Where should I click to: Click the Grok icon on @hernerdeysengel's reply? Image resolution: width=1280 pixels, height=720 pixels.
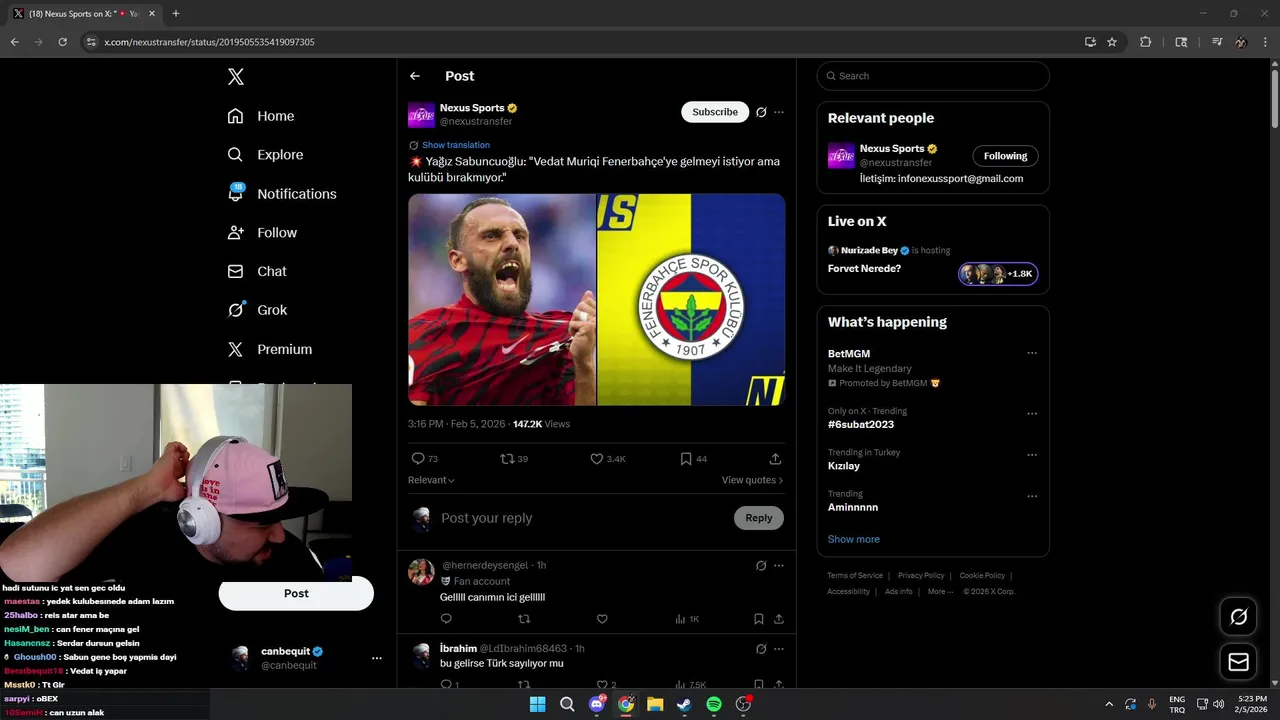(x=761, y=565)
